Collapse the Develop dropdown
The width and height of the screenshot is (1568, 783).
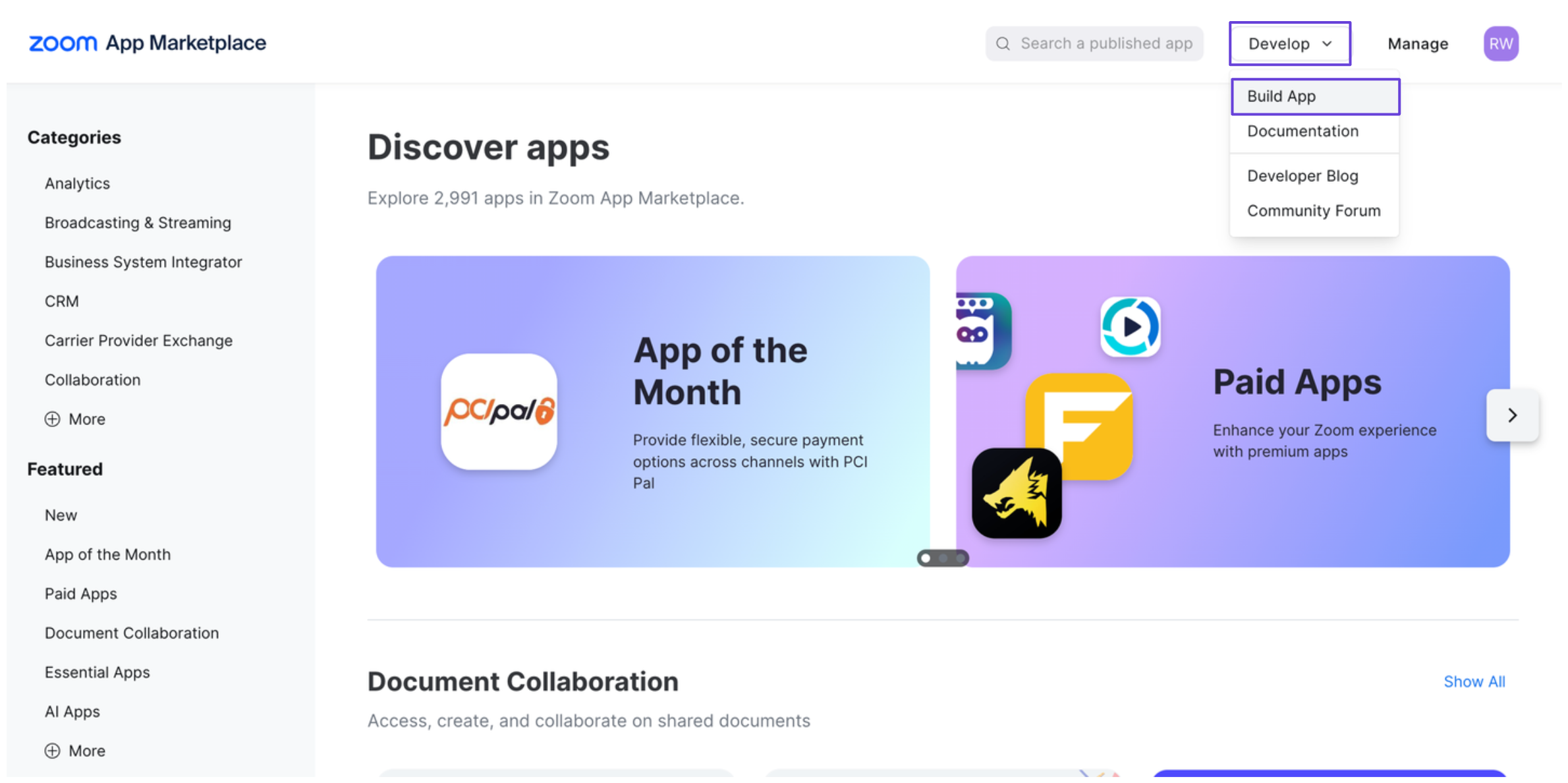tap(1289, 43)
